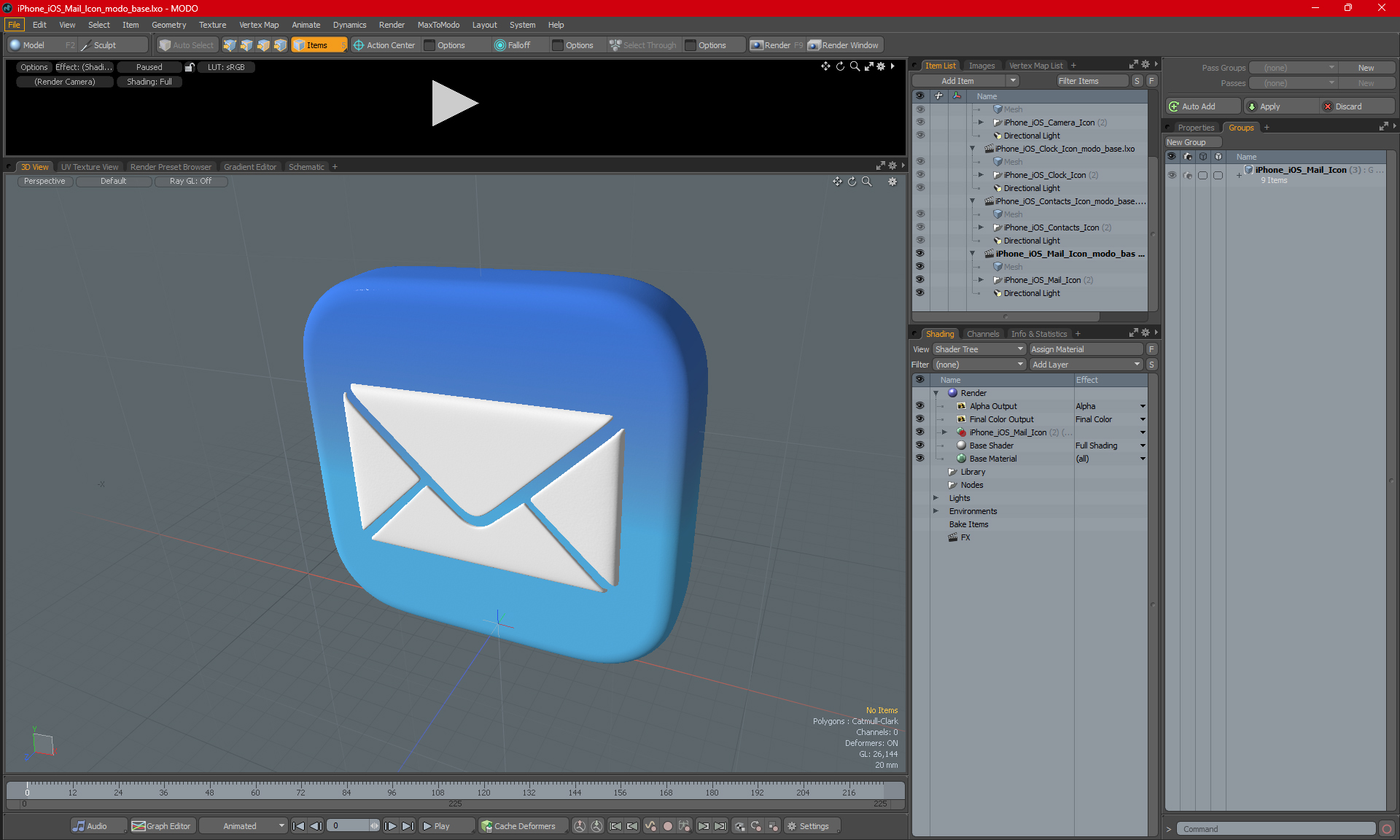The height and width of the screenshot is (840, 1400).
Task: Open Action Center tool
Action: coord(384,45)
